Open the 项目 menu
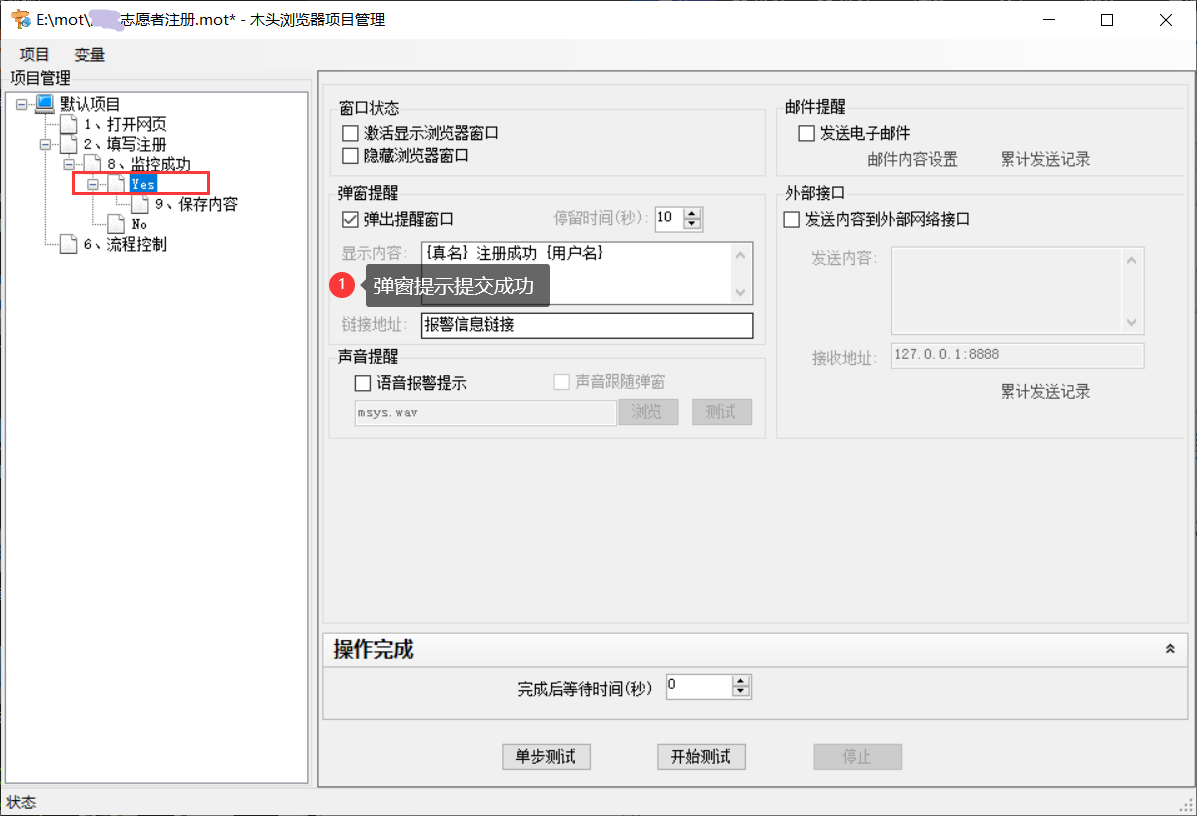Screen dimensions: 1197x816 (35, 54)
